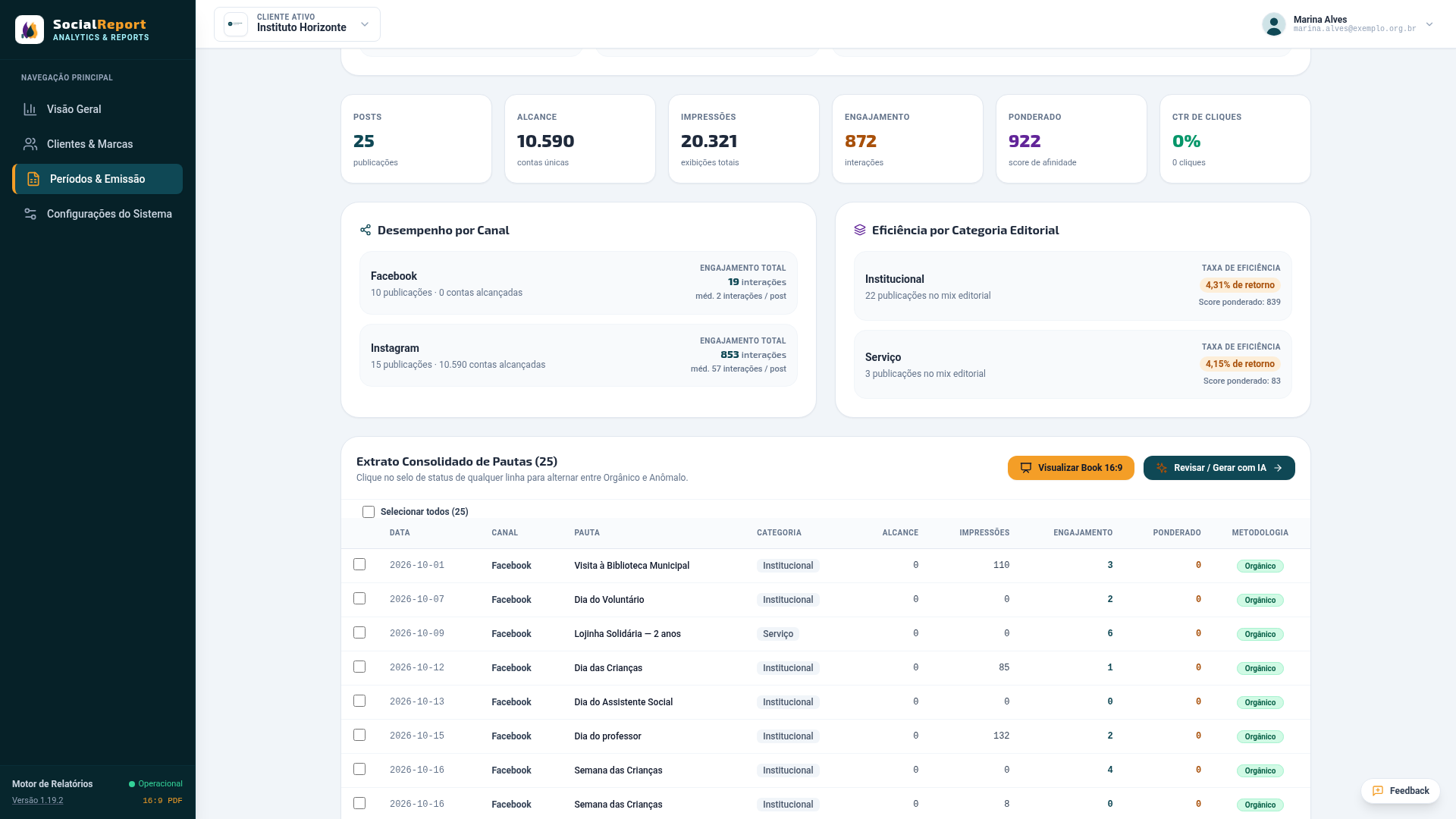
Task: Click the sparkle icon in Revisar / Gerar button
Action: point(1162,468)
